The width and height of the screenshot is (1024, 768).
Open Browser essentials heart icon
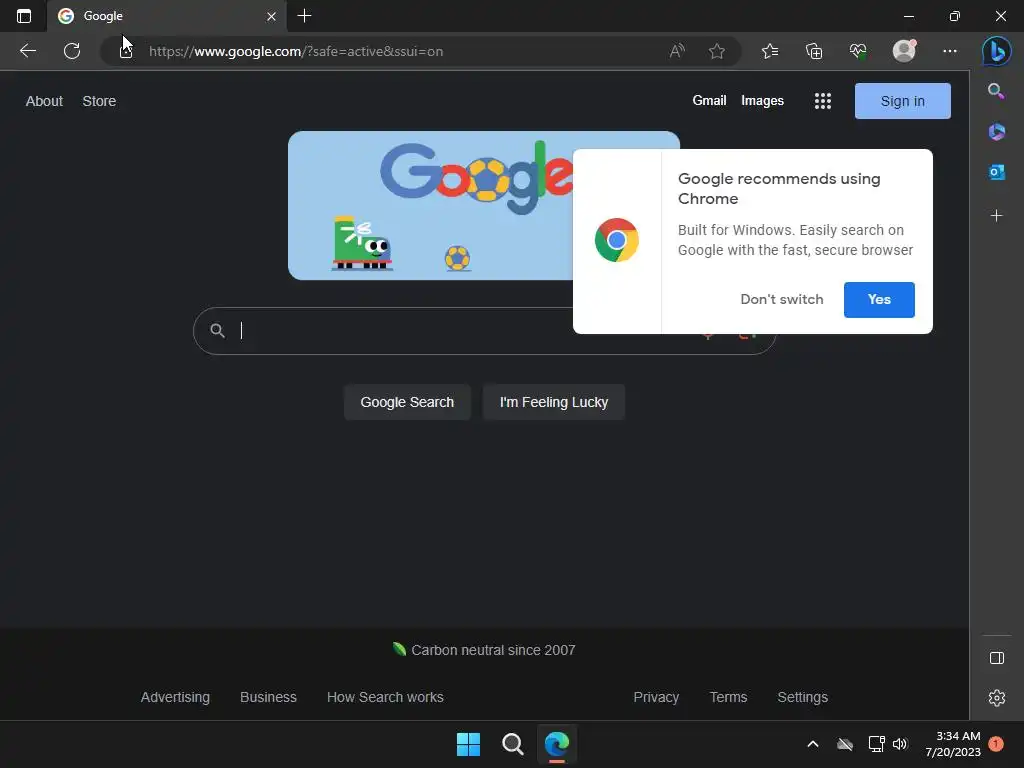(858, 51)
